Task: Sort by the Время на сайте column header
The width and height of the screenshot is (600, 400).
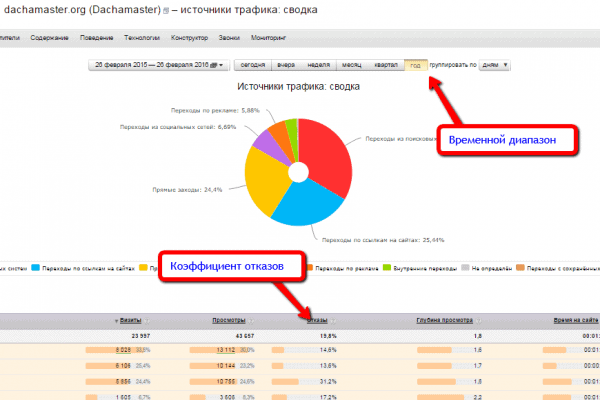Action: 576,320
